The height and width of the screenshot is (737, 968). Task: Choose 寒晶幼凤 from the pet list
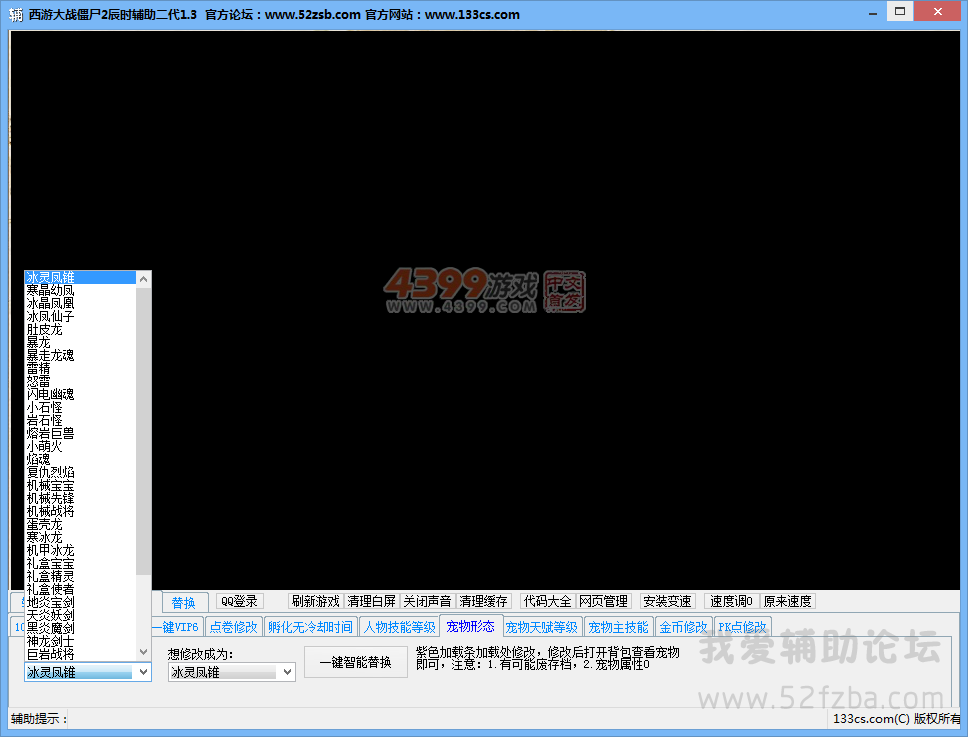pos(80,290)
